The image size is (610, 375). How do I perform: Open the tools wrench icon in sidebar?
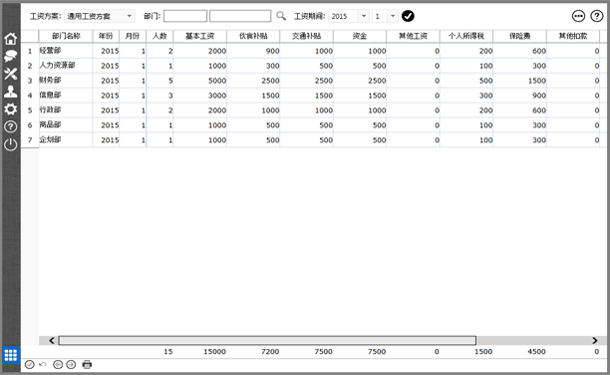click(x=11, y=74)
